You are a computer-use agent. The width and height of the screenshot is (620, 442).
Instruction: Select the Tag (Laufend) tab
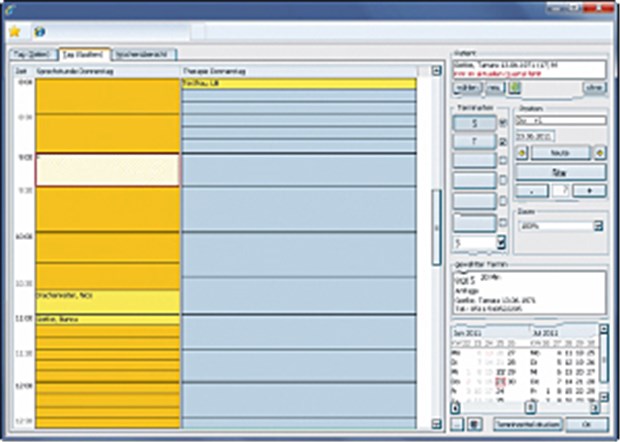(x=84, y=55)
